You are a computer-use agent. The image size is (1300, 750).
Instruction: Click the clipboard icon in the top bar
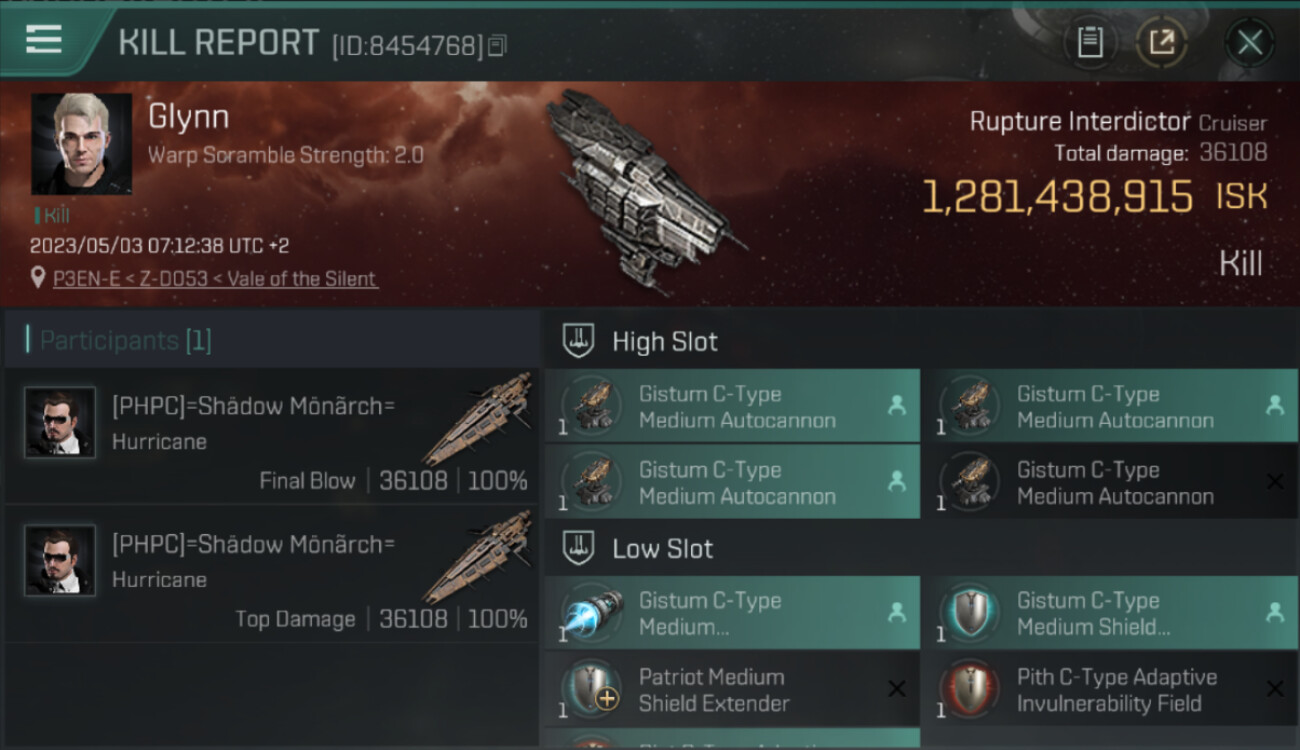(x=1090, y=42)
